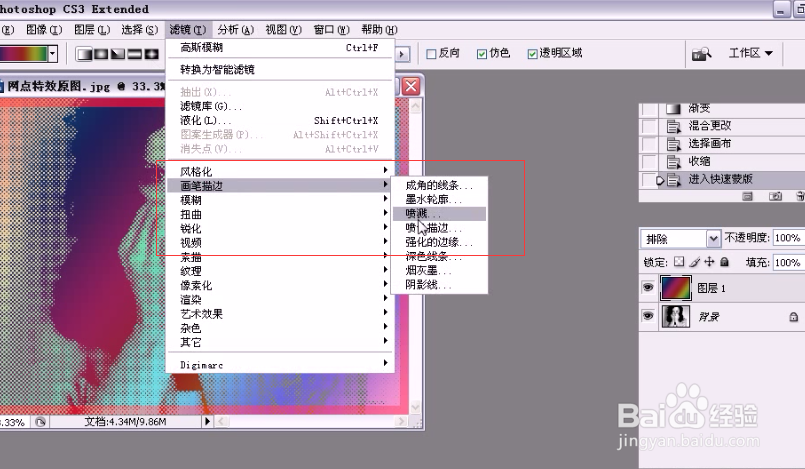Click the 填充 100% field
Screen dimensions: 805x469
click(788, 262)
